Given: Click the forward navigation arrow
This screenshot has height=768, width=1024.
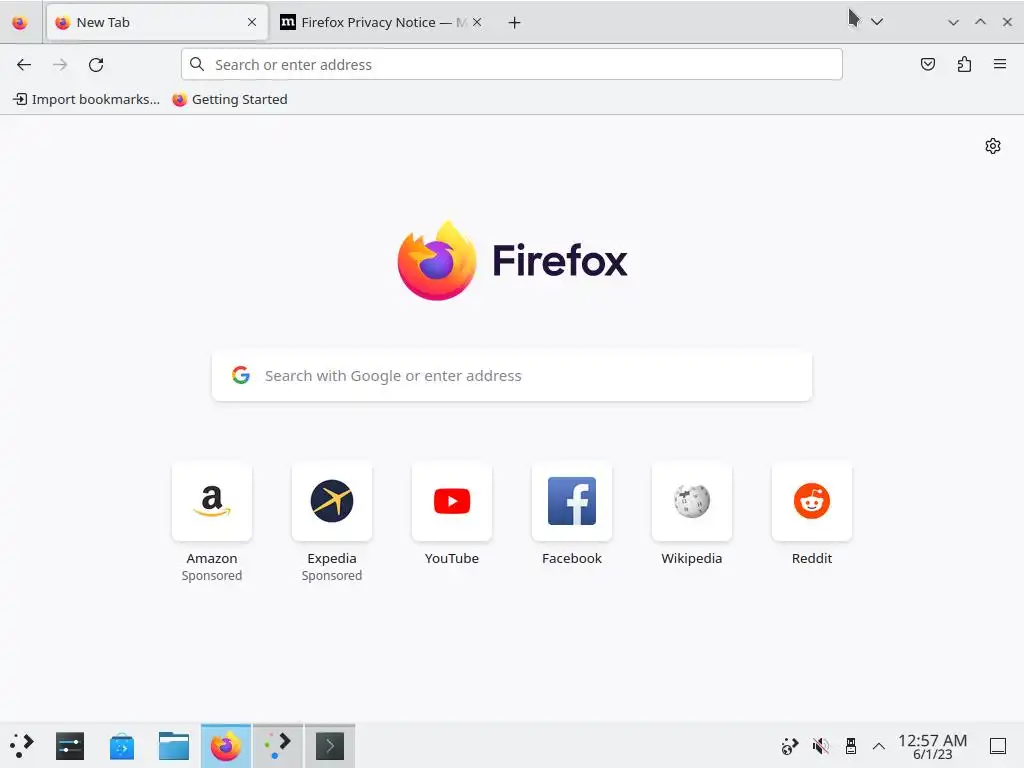Looking at the screenshot, I should [x=60, y=65].
